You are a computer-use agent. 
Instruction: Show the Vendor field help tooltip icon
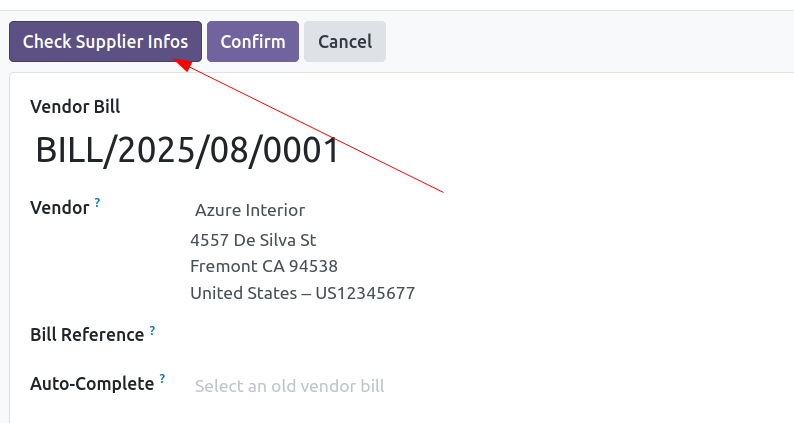coord(97,203)
